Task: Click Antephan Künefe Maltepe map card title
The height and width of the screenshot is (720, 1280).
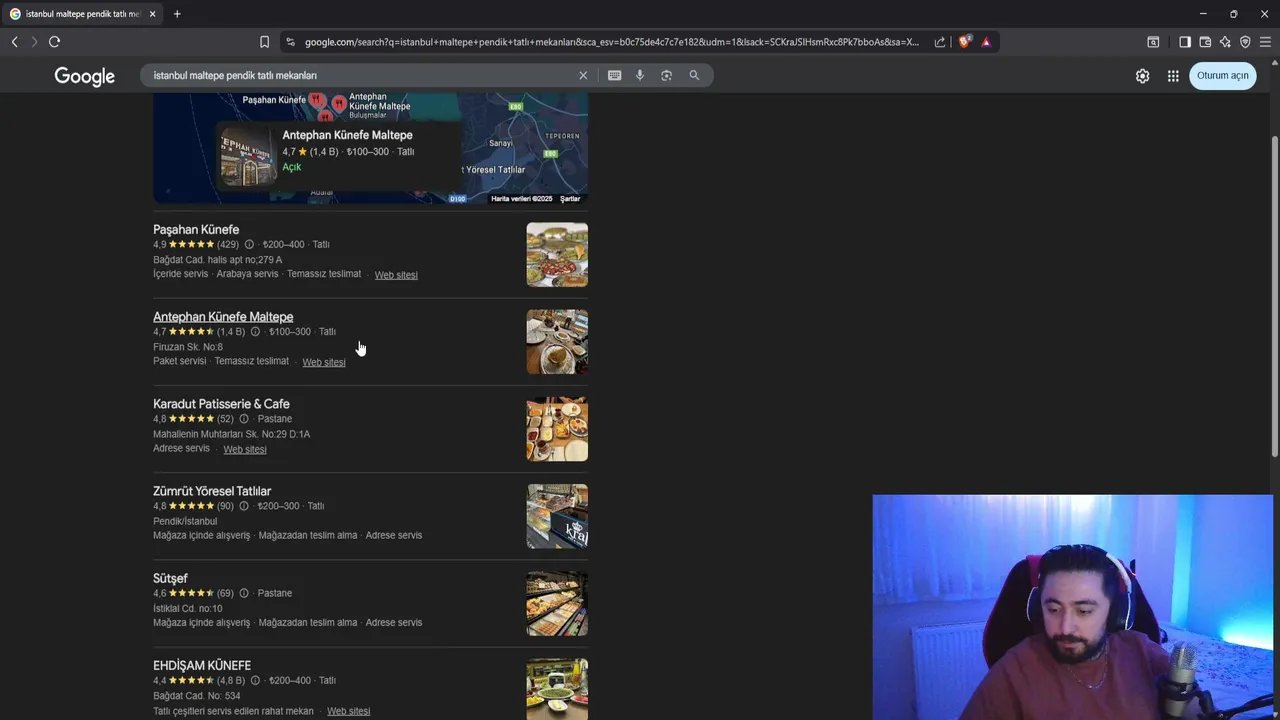Action: [347, 135]
